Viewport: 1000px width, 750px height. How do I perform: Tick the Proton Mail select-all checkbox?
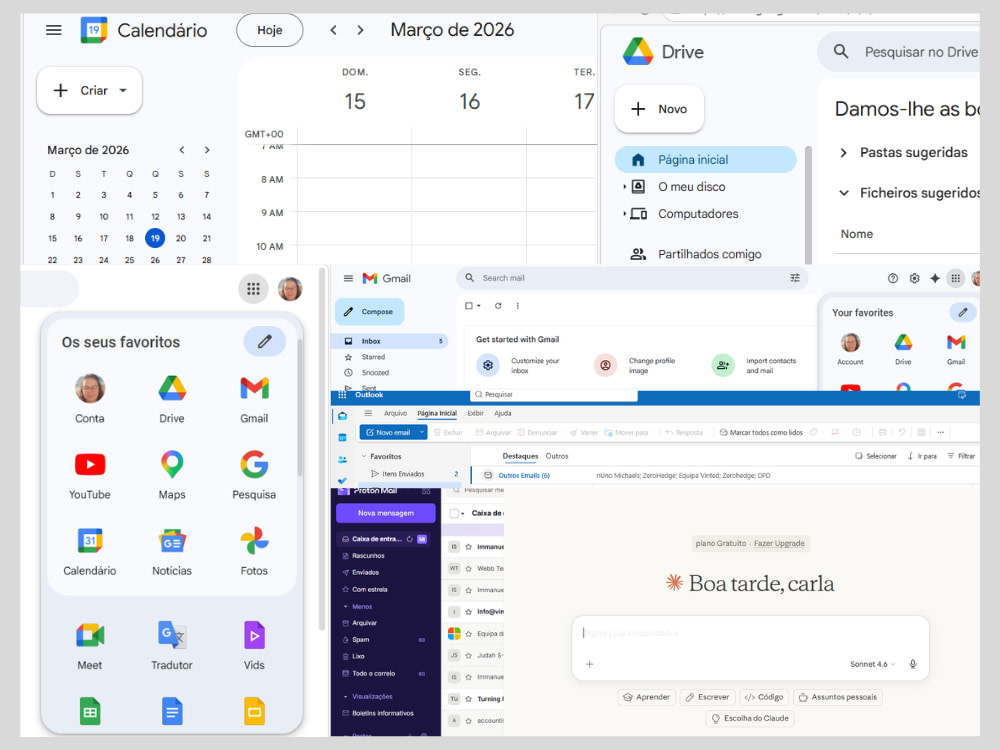click(x=454, y=513)
